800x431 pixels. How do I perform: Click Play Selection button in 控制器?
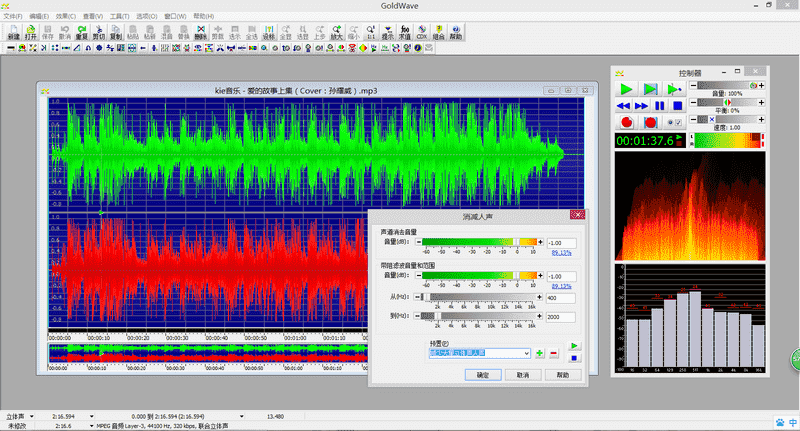tap(650, 89)
